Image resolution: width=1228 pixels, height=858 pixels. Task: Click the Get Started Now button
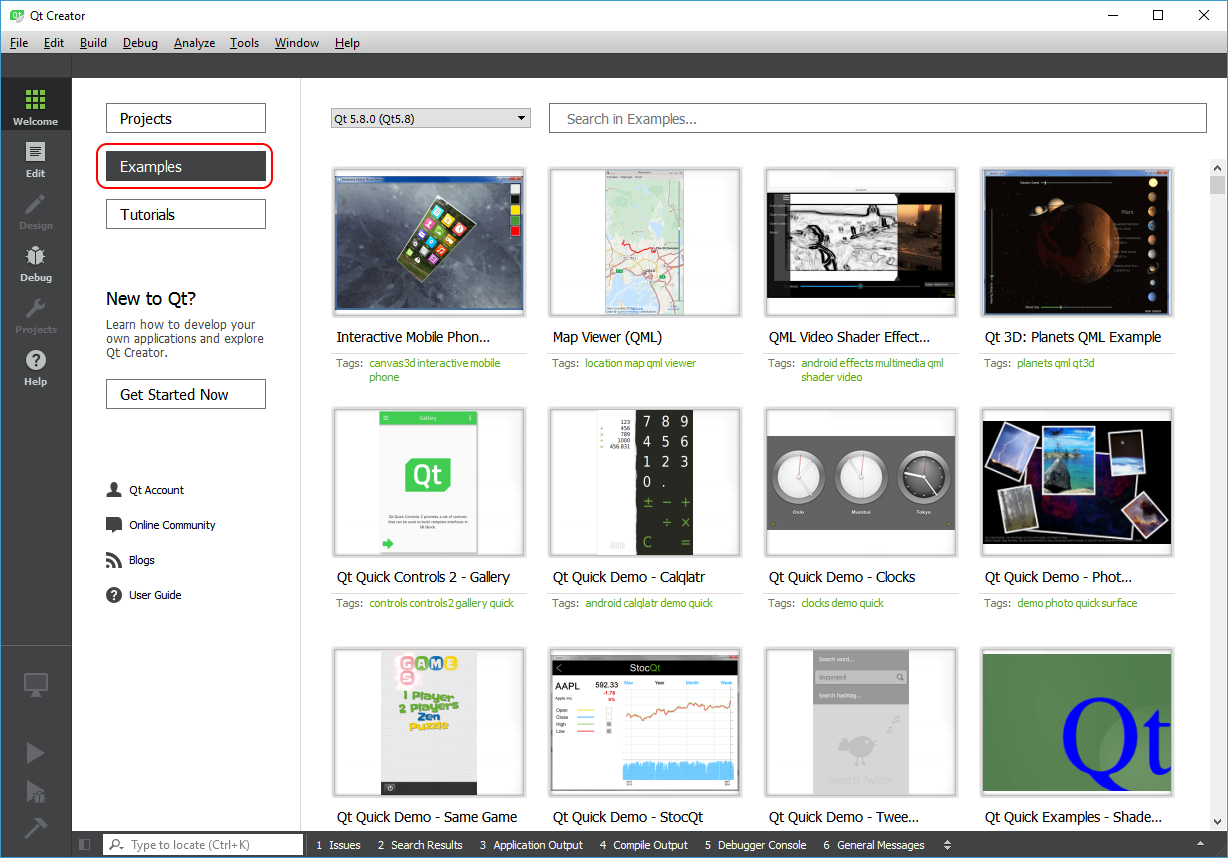tap(186, 395)
